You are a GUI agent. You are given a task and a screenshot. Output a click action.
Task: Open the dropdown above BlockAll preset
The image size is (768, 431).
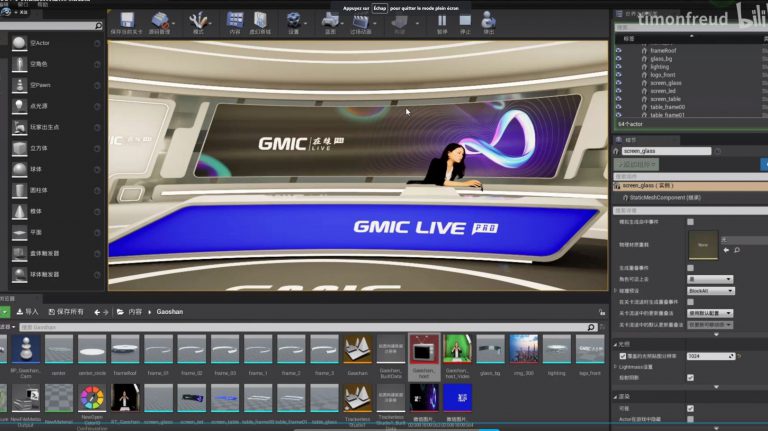(x=710, y=279)
